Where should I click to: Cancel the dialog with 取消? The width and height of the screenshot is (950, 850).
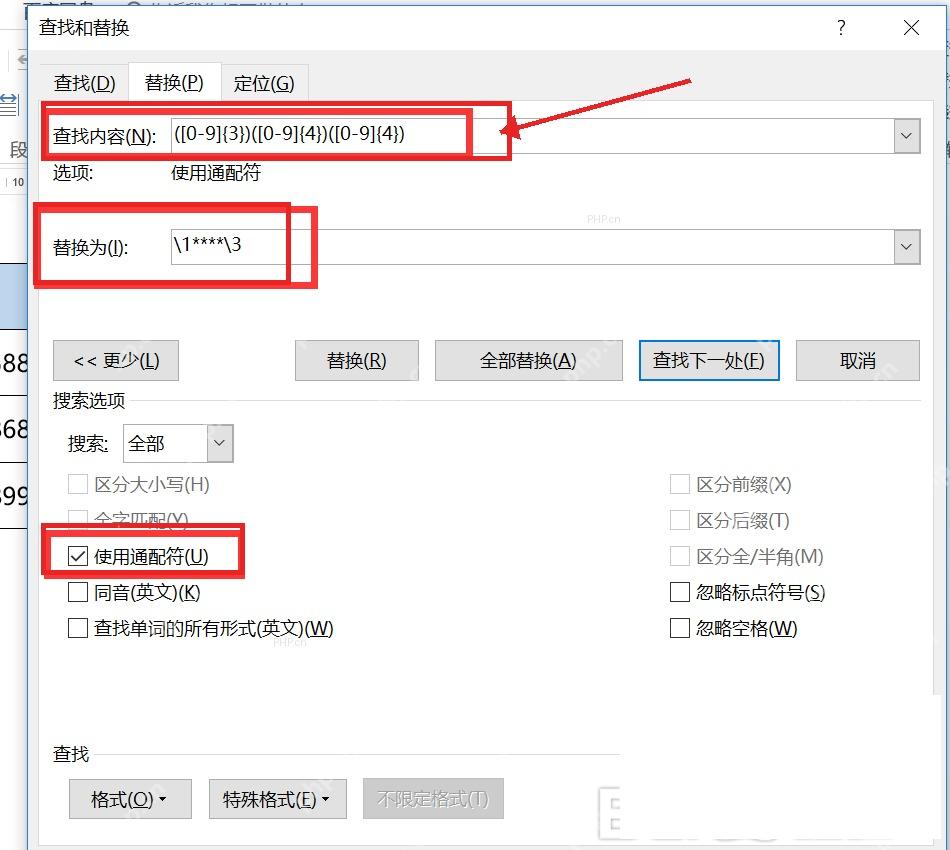point(857,360)
